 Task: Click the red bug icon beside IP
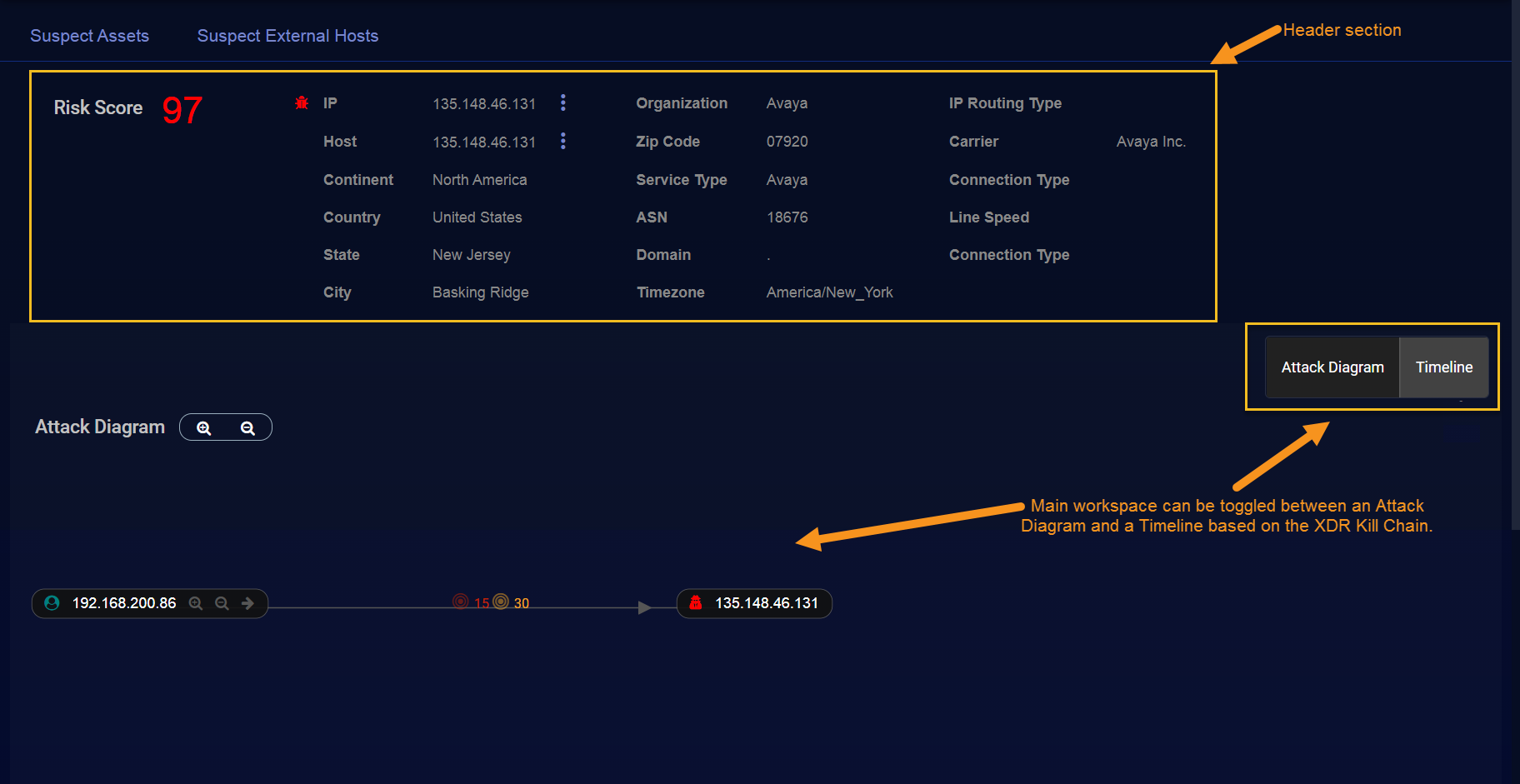(302, 103)
